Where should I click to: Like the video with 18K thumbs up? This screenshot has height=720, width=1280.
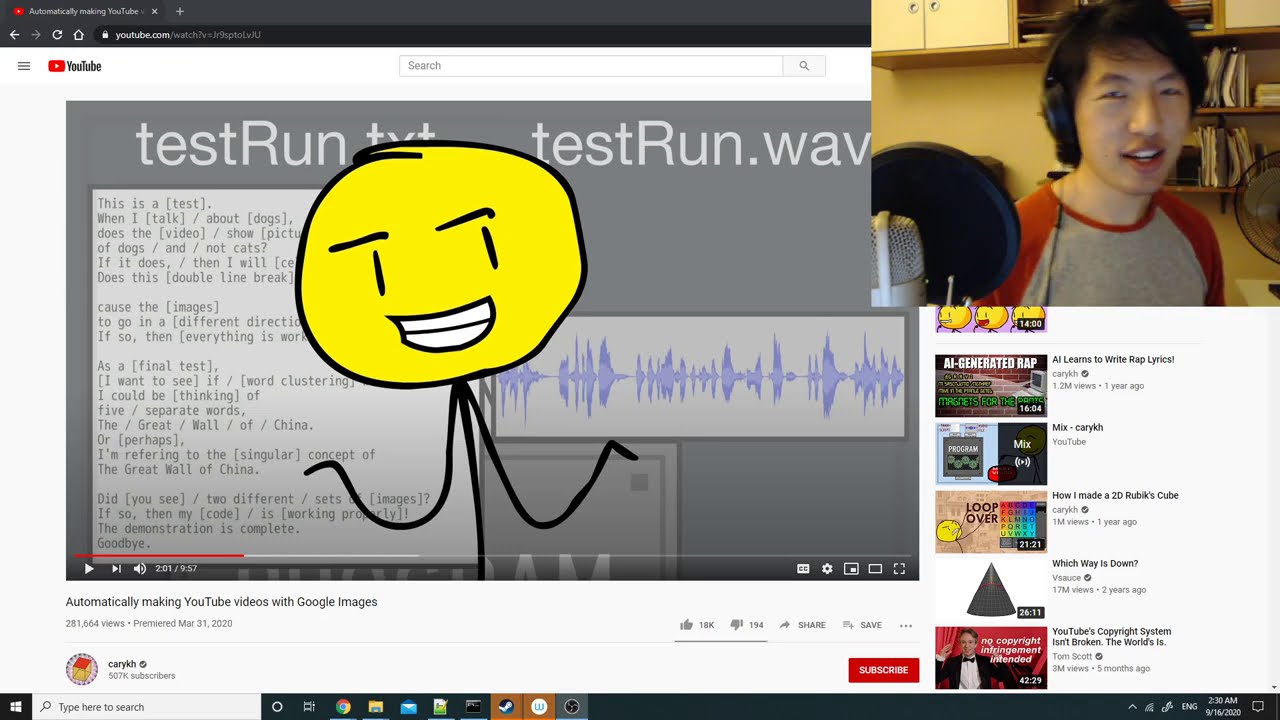tap(697, 625)
